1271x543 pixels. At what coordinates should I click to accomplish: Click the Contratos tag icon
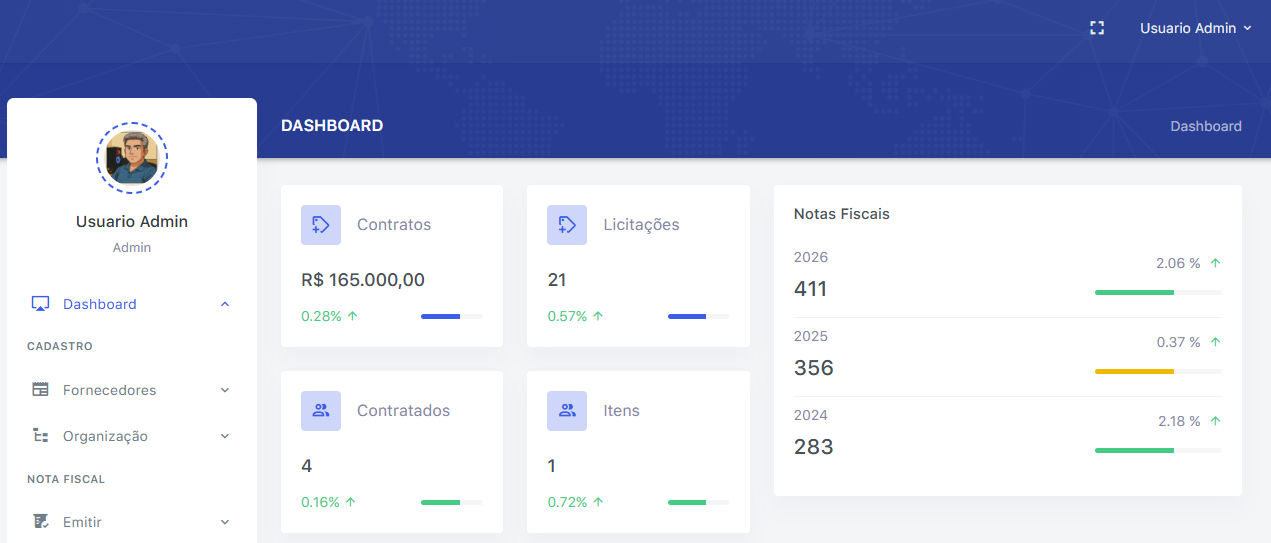(x=321, y=225)
